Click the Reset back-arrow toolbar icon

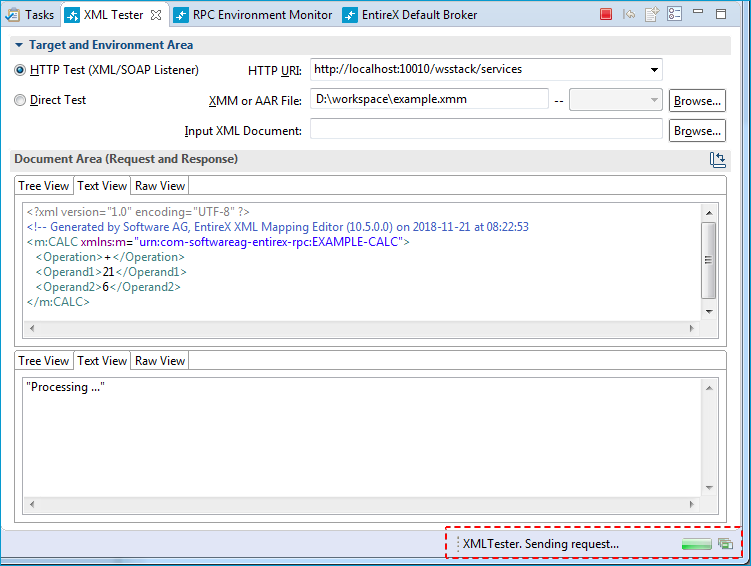[x=629, y=14]
